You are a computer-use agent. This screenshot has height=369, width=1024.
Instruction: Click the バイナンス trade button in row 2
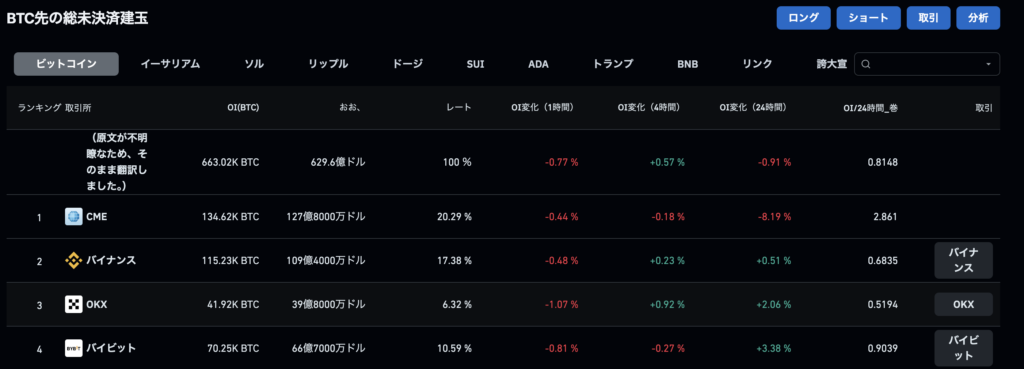(963, 261)
